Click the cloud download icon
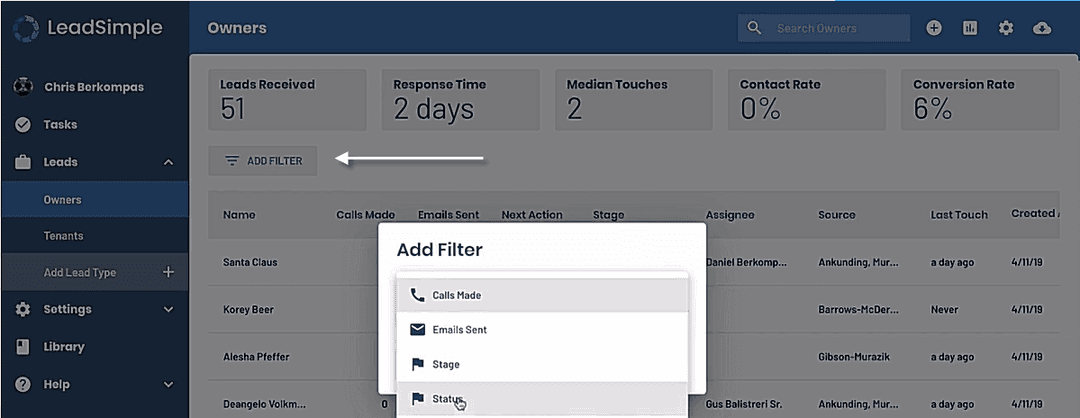 tap(1042, 28)
